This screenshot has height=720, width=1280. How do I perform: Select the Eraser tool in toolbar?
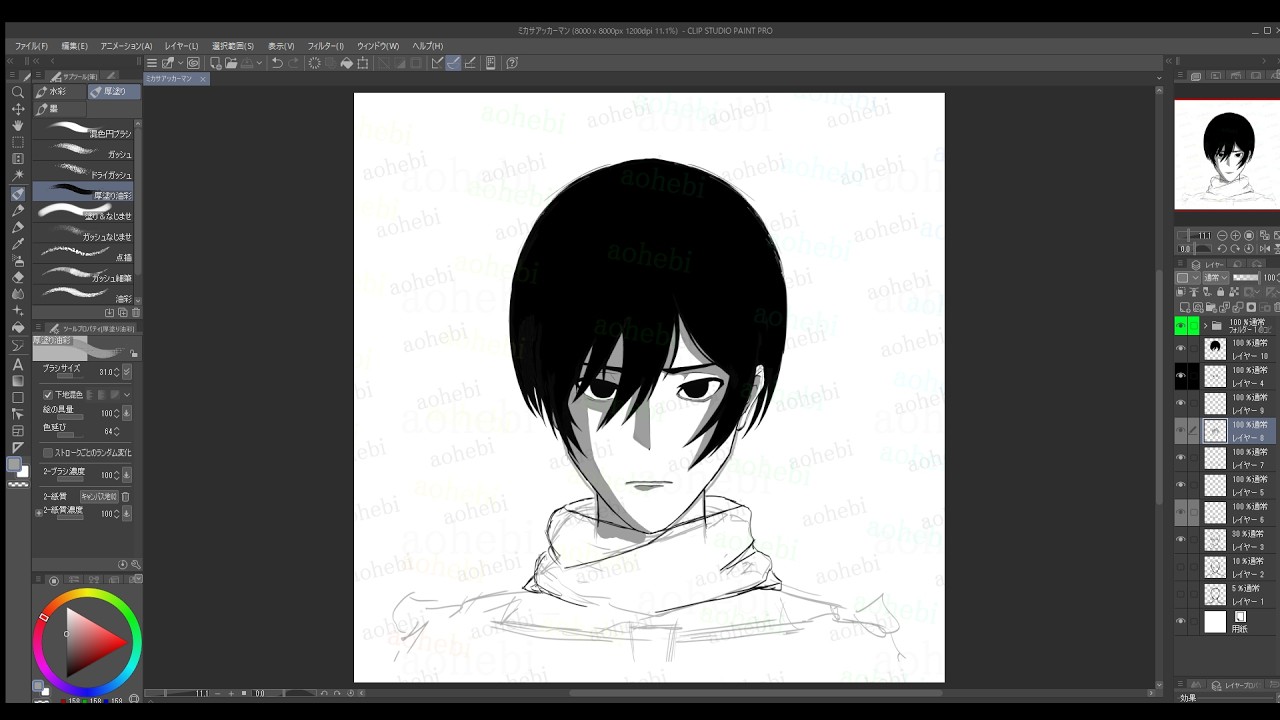point(18,277)
